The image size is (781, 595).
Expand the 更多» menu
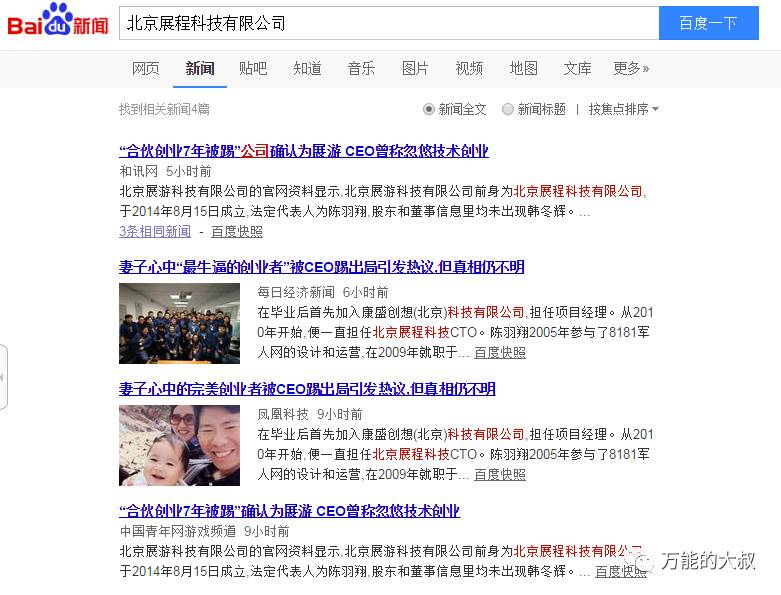click(631, 68)
